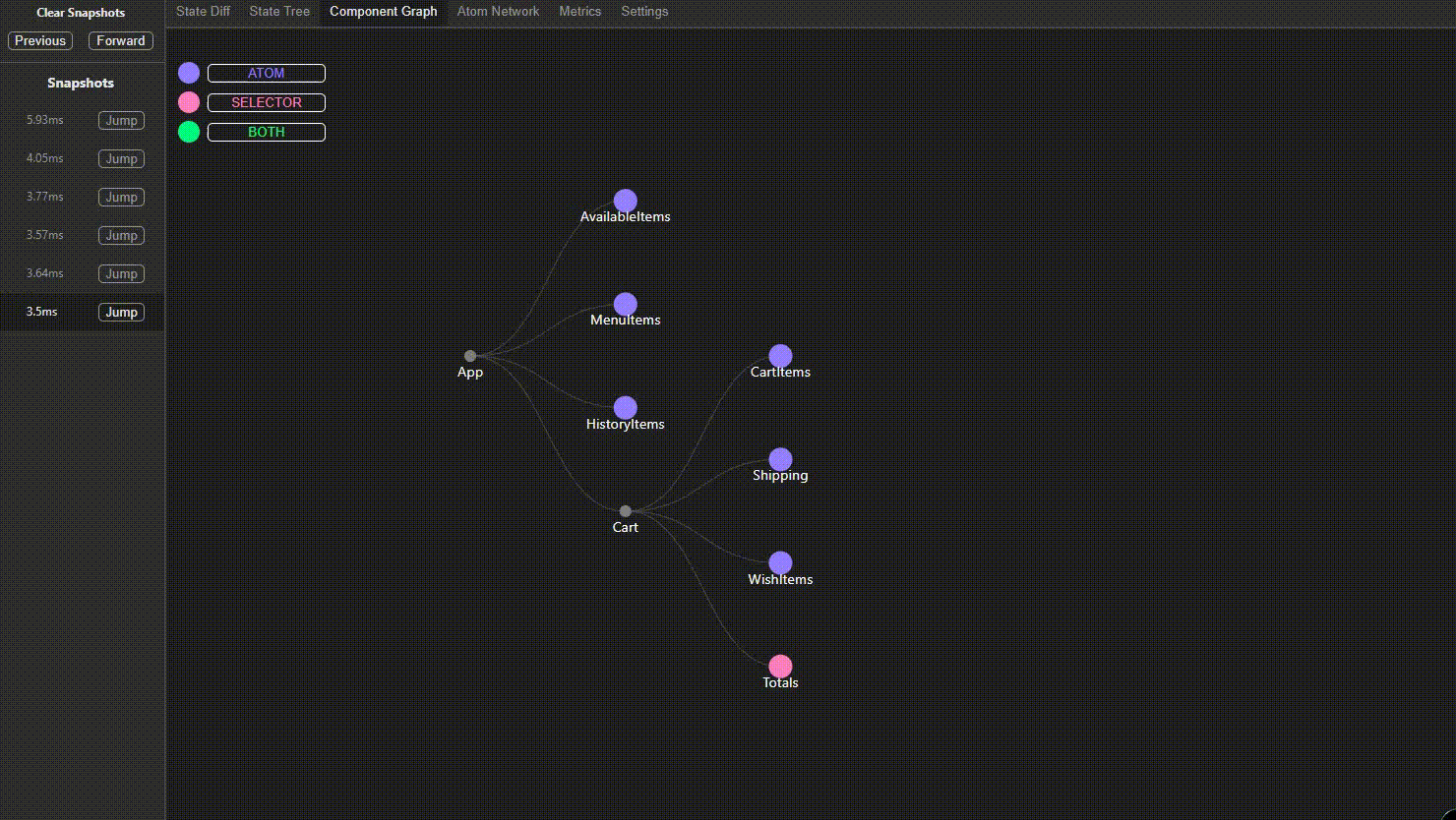
Task: Click the App node label
Action: point(470,373)
